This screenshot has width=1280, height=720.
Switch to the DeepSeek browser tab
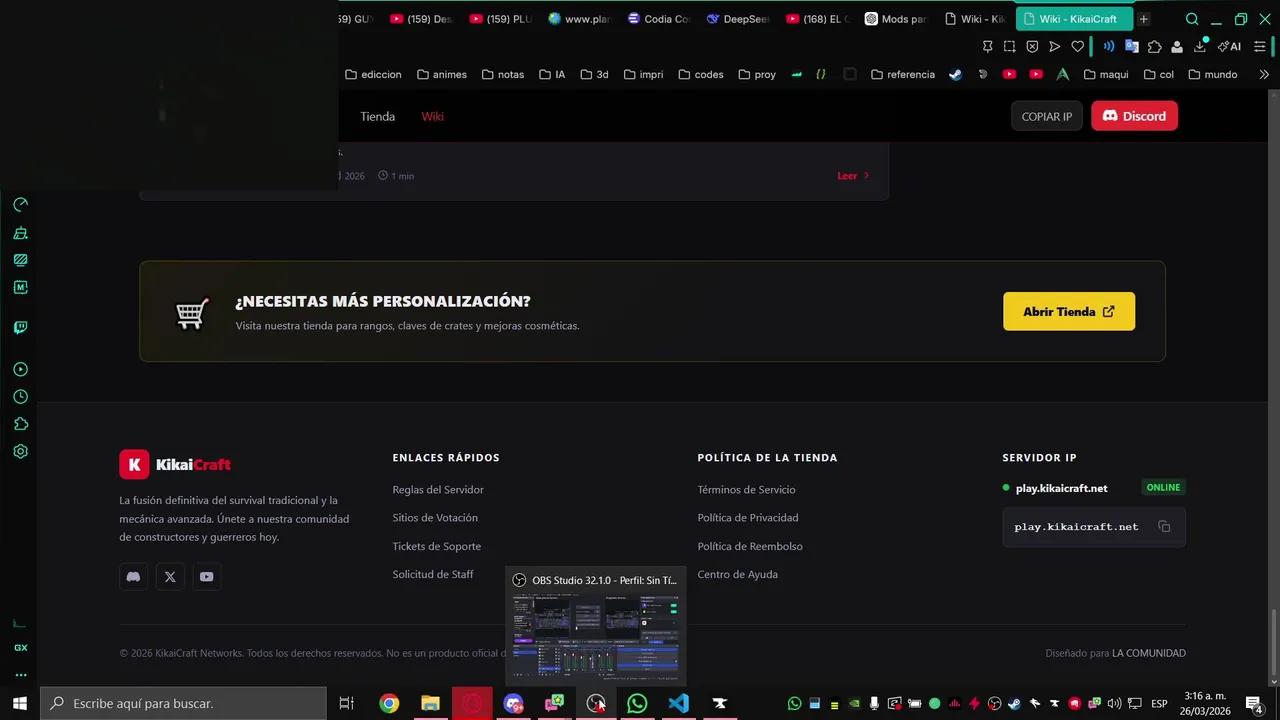coord(737,19)
